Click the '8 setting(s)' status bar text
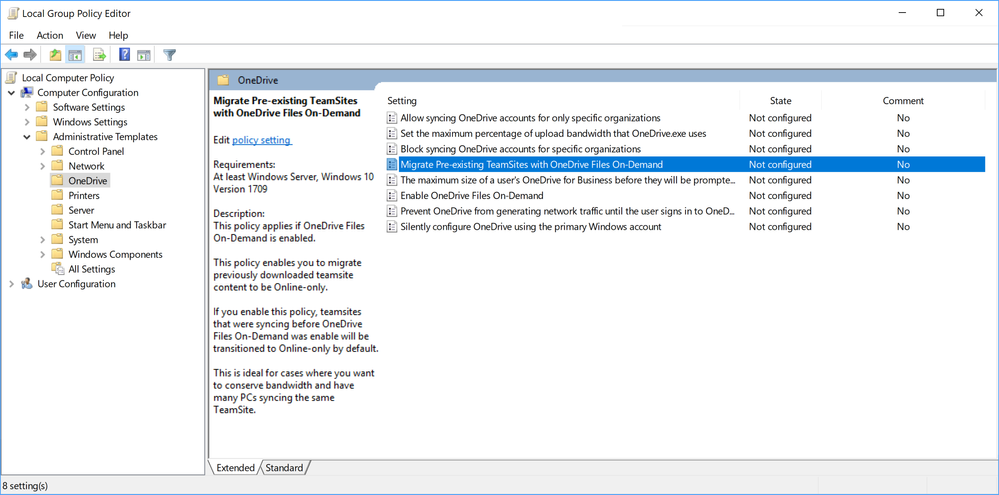The image size is (999, 495). tap(25, 486)
